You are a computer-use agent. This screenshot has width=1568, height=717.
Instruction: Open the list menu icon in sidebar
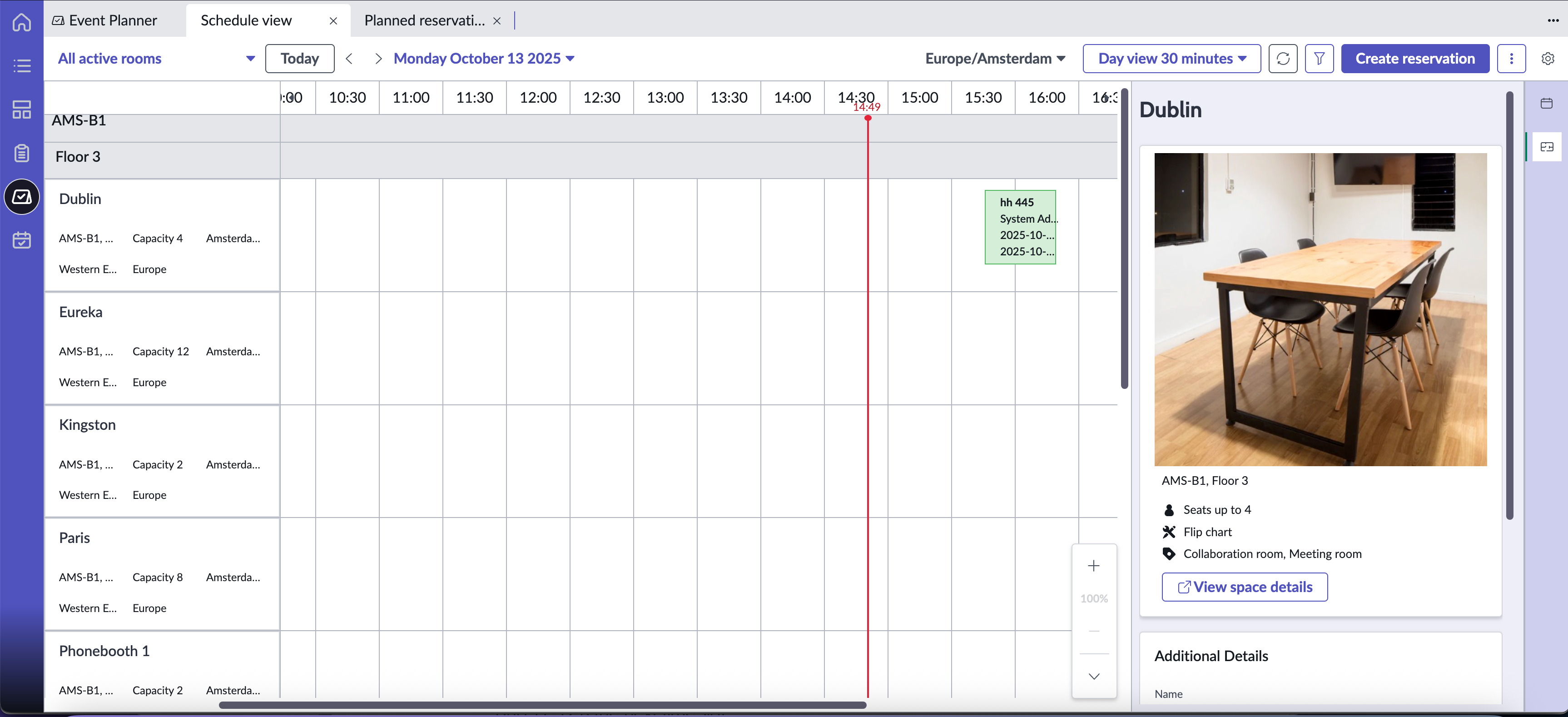22,66
